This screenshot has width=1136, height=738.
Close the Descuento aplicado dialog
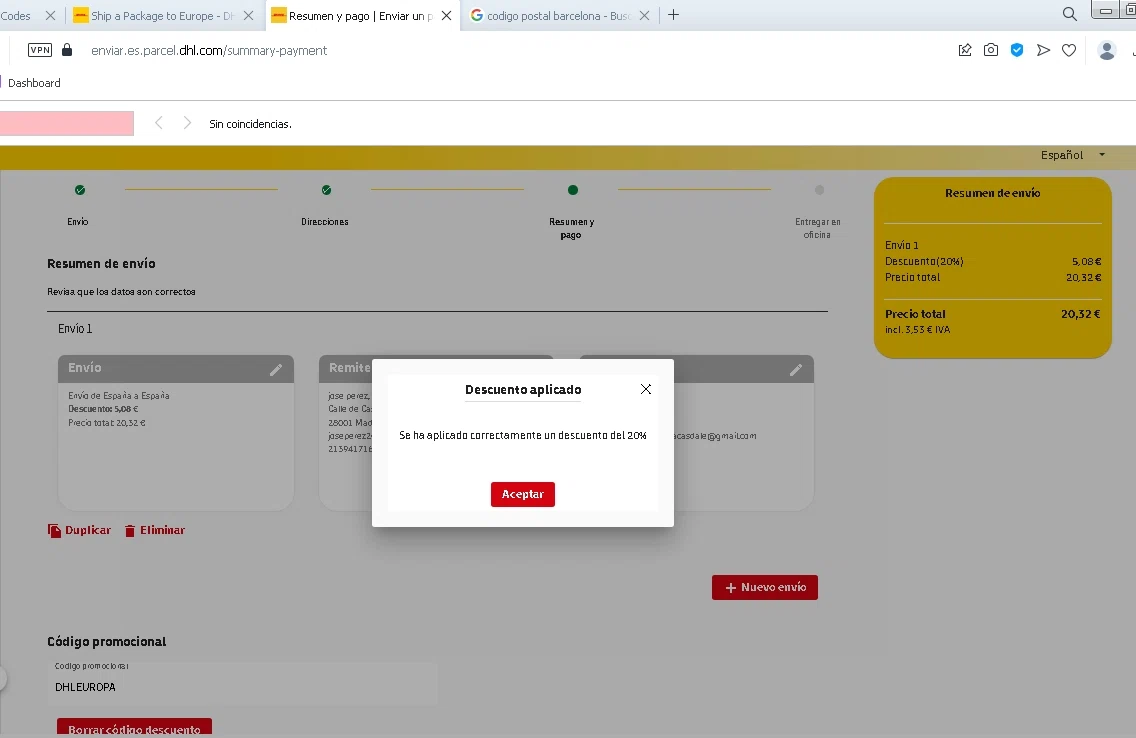click(x=646, y=389)
